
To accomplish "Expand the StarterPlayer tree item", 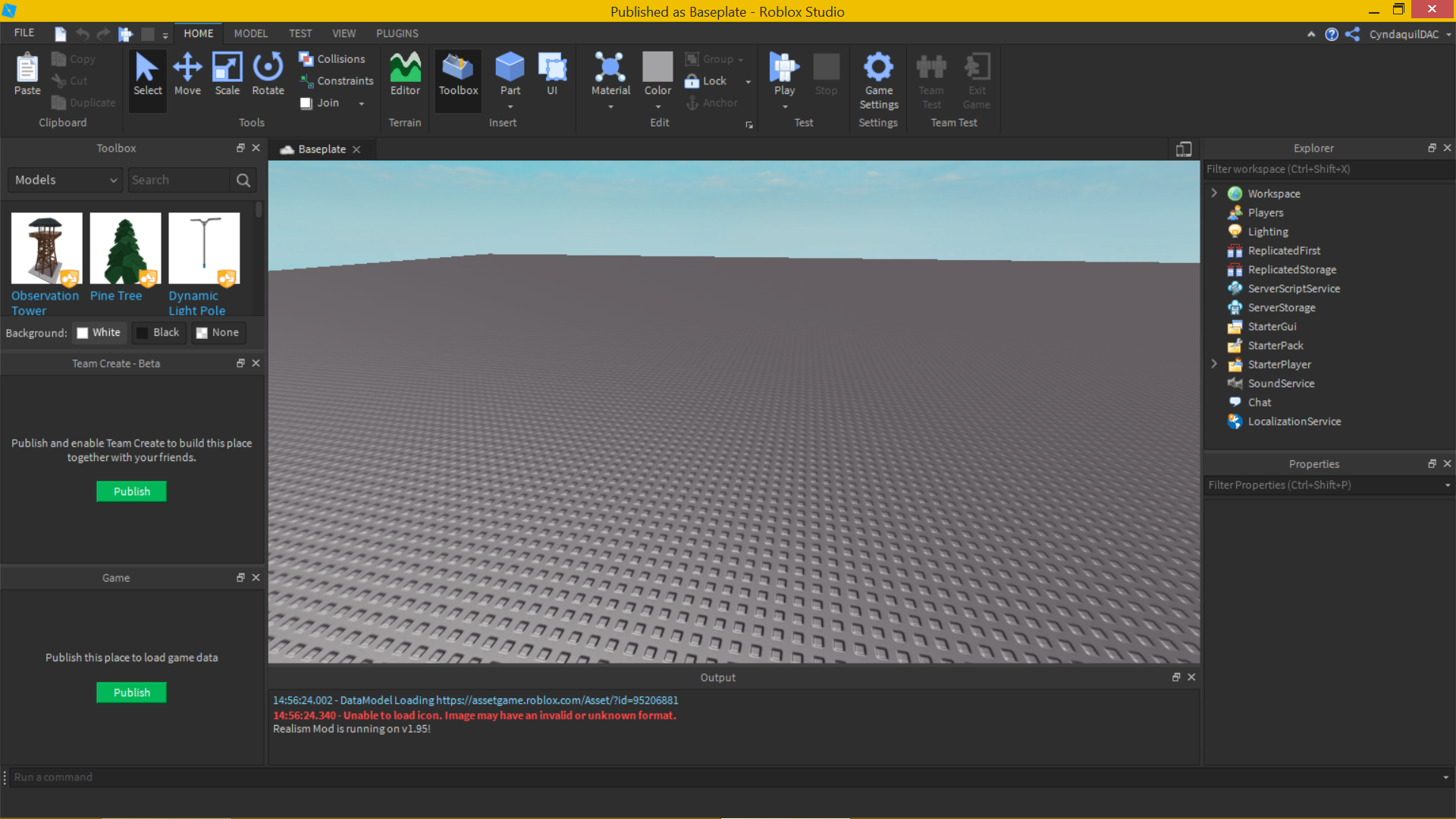I will tap(1214, 364).
